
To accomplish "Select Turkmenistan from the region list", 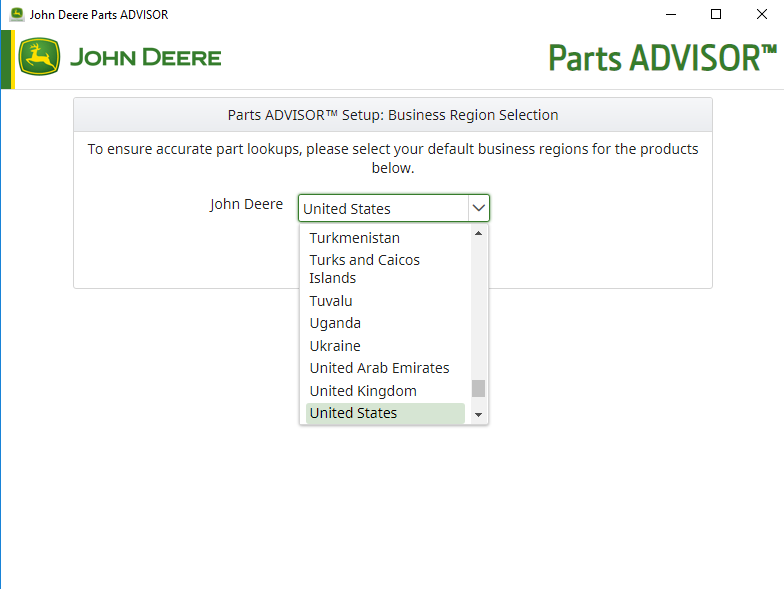I will 354,238.
